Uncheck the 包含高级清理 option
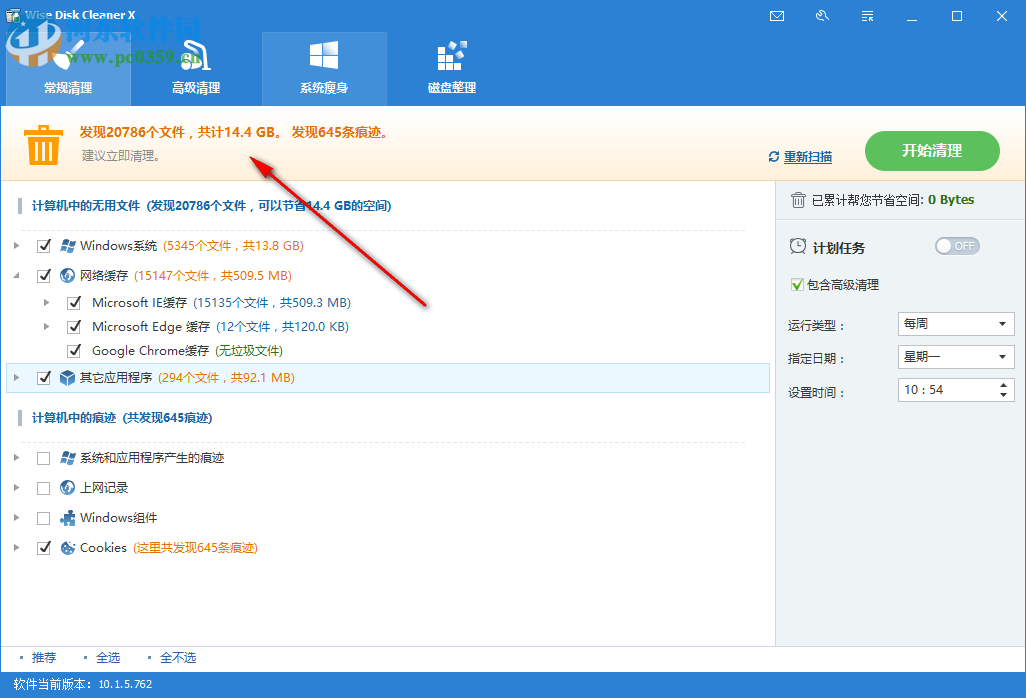1026x698 pixels. 797,284
